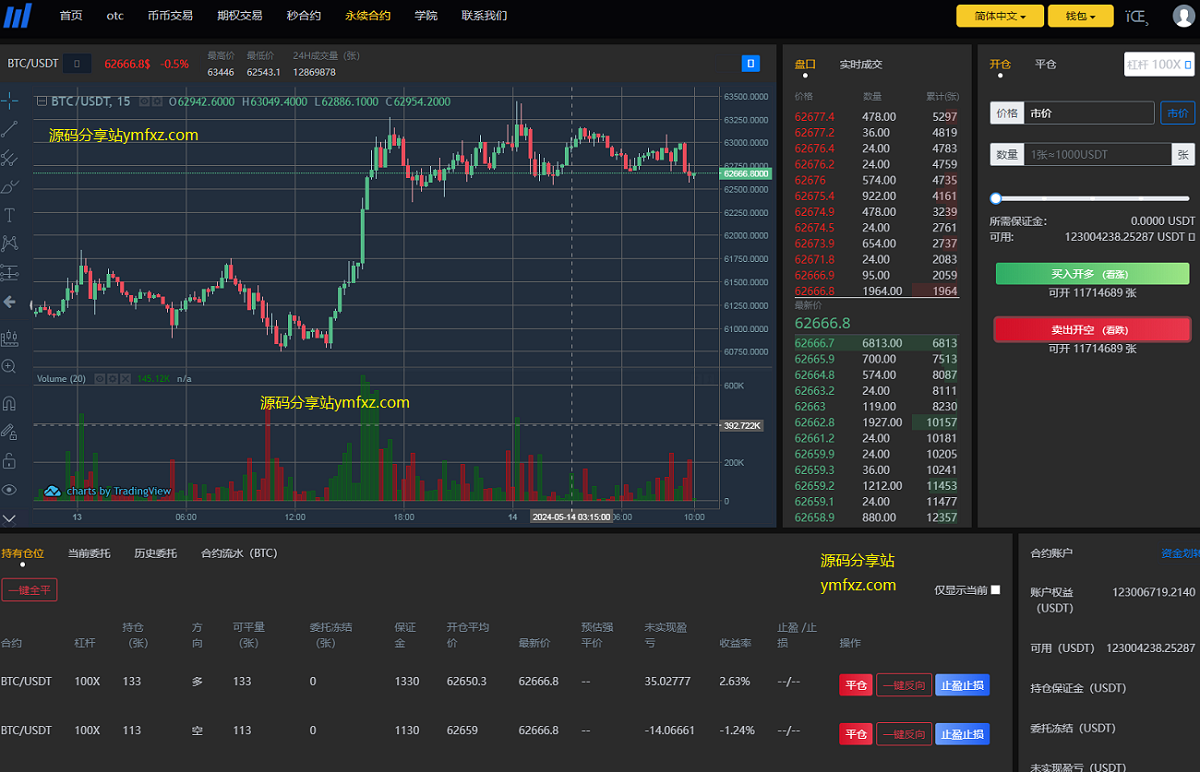The height and width of the screenshot is (772, 1200).
Task: Click the 一键全平 close-all button
Action: click(29, 590)
